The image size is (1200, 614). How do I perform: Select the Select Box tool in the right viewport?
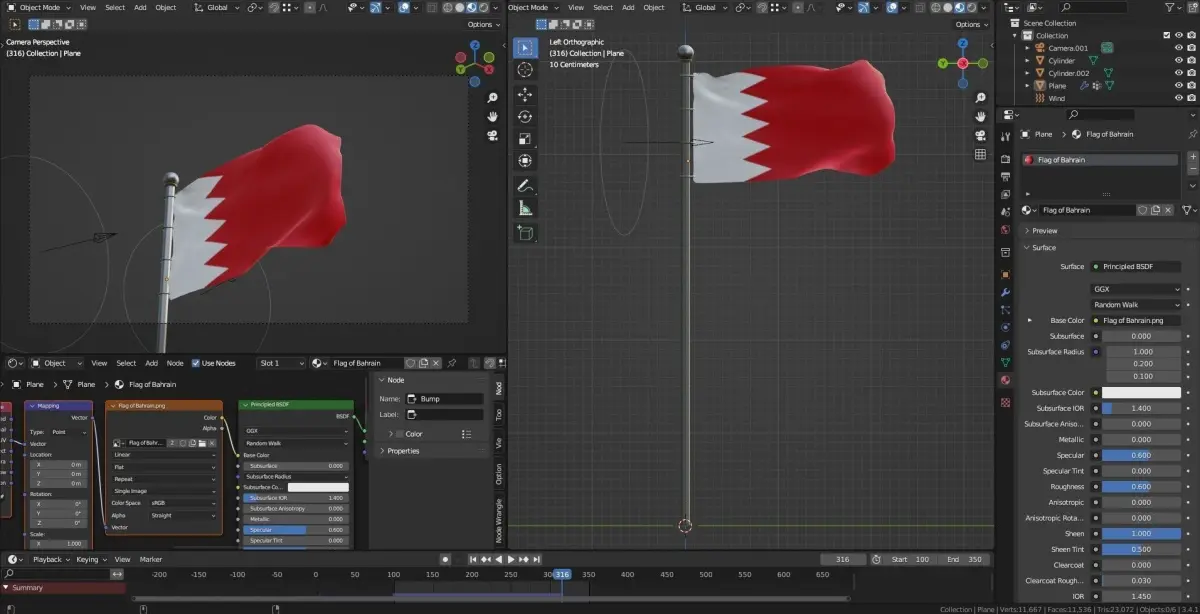(x=525, y=48)
